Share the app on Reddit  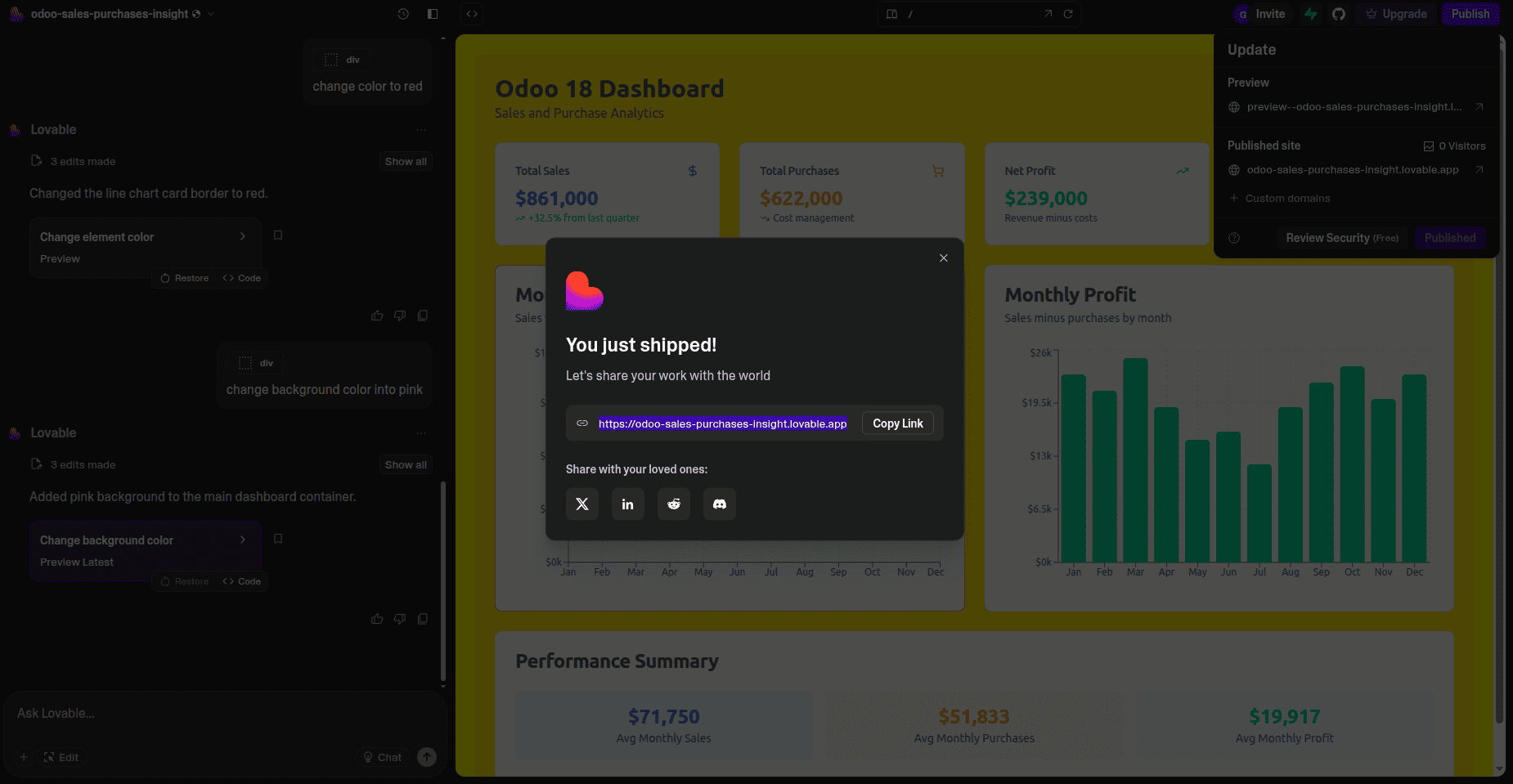click(674, 504)
